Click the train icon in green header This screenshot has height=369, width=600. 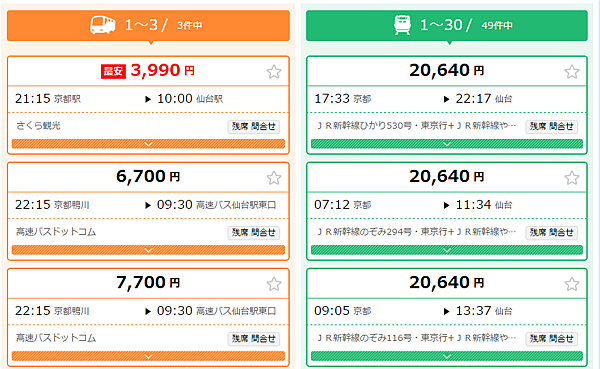coord(403,25)
